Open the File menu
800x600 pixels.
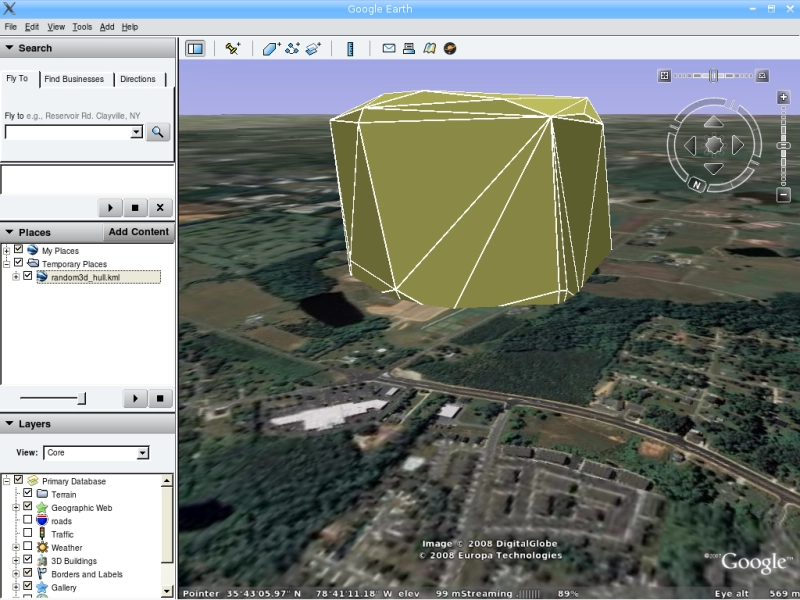coord(11,27)
